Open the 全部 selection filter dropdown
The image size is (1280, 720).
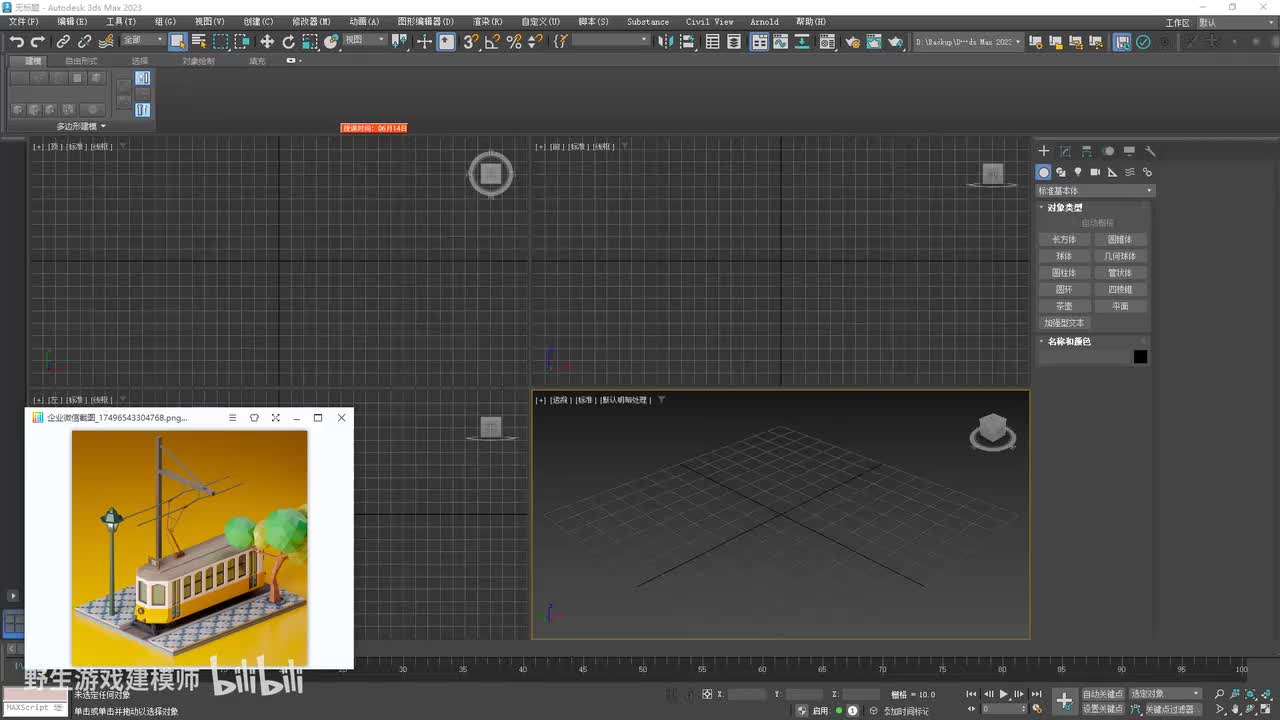143,41
